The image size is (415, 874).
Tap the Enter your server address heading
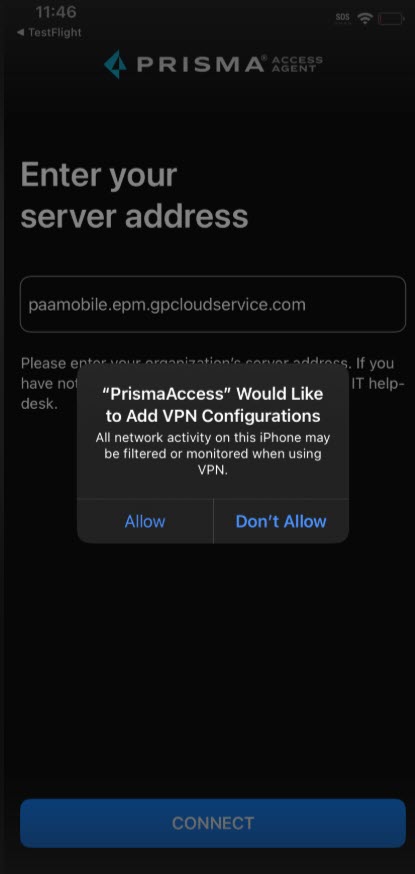pos(134,195)
